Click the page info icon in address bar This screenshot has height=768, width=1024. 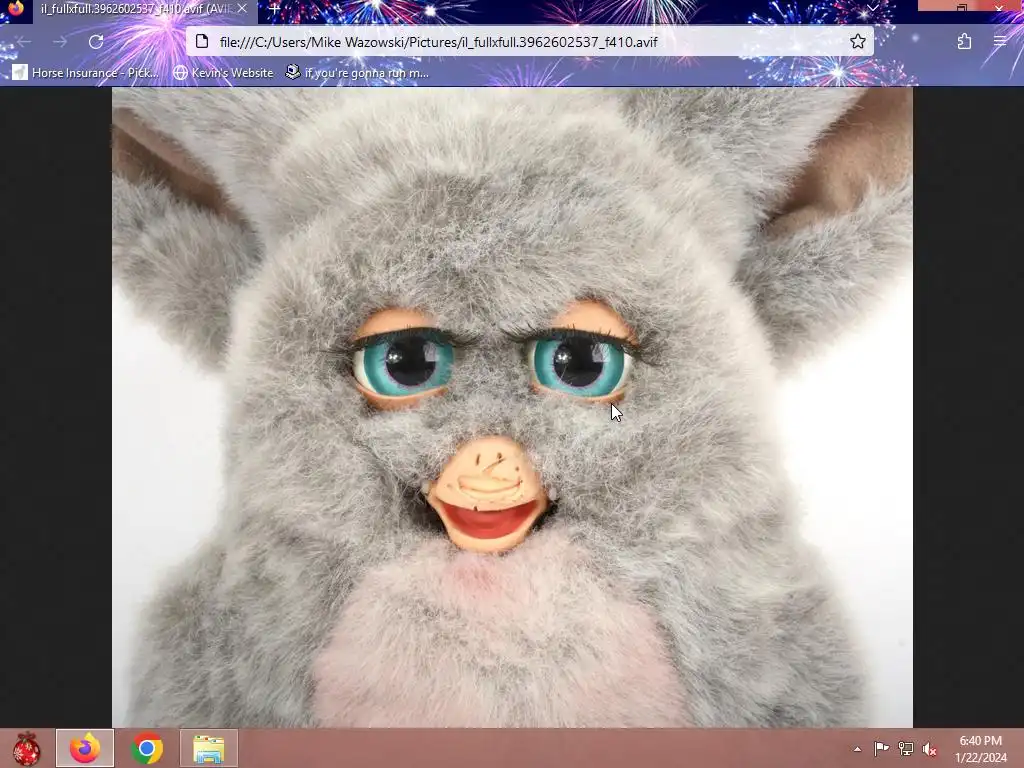pyautogui.click(x=202, y=42)
